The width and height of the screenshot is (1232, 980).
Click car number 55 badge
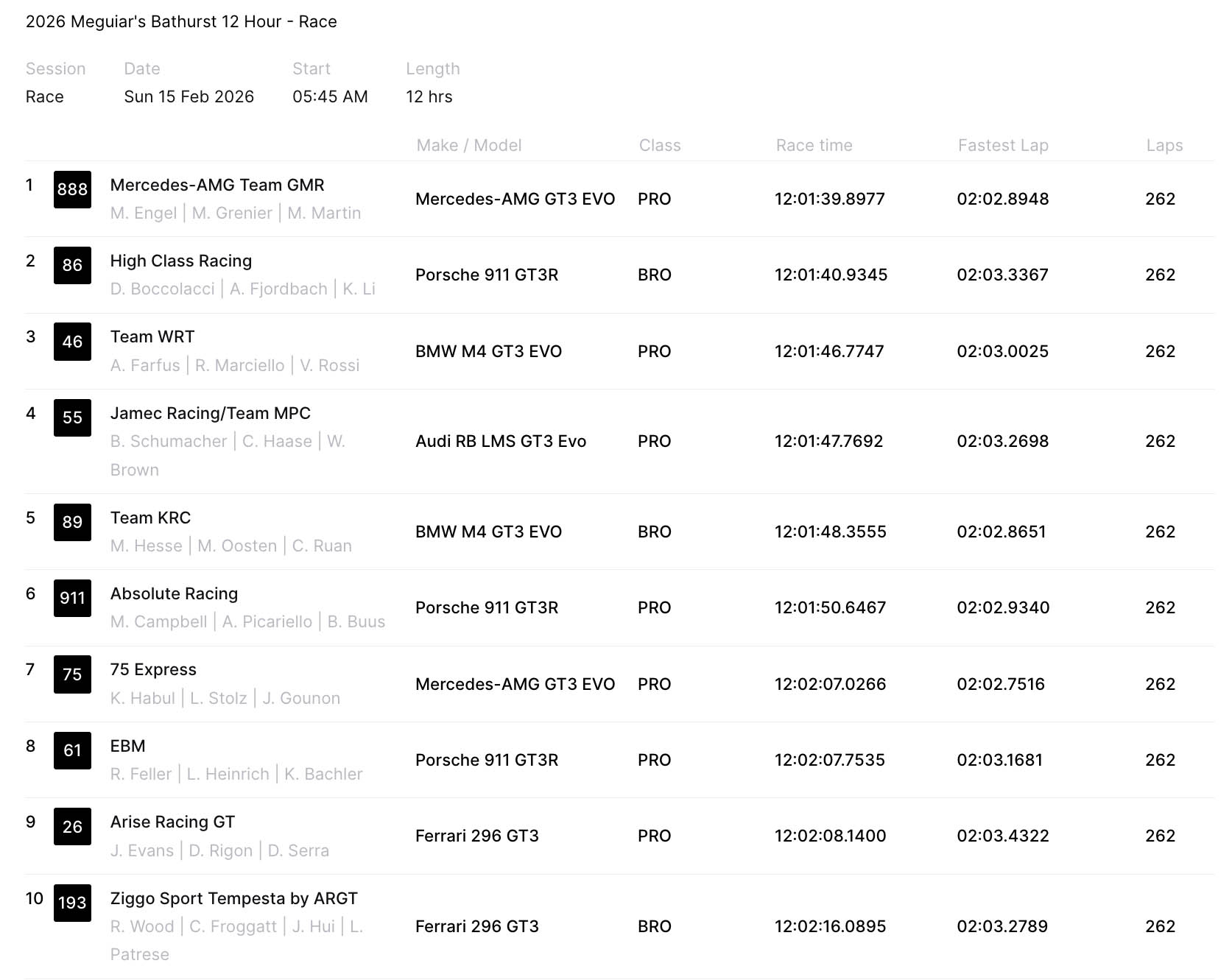coord(72,417)
